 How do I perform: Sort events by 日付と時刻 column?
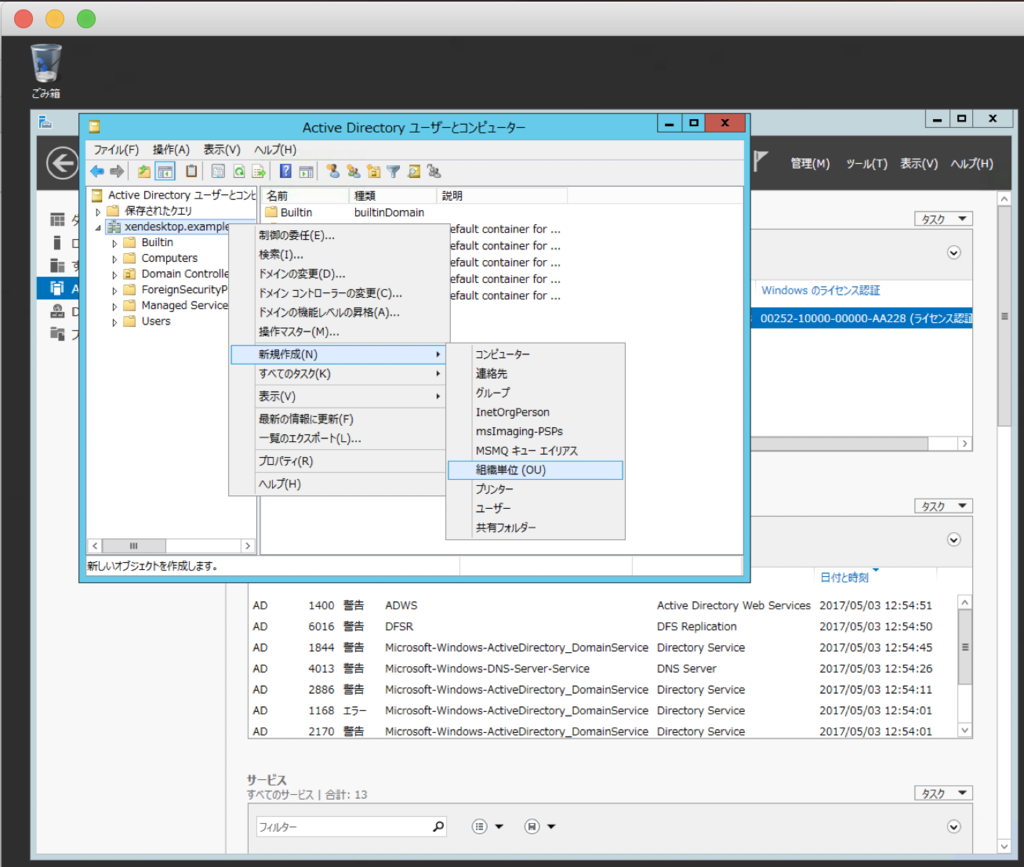click(x=844, y=577)
